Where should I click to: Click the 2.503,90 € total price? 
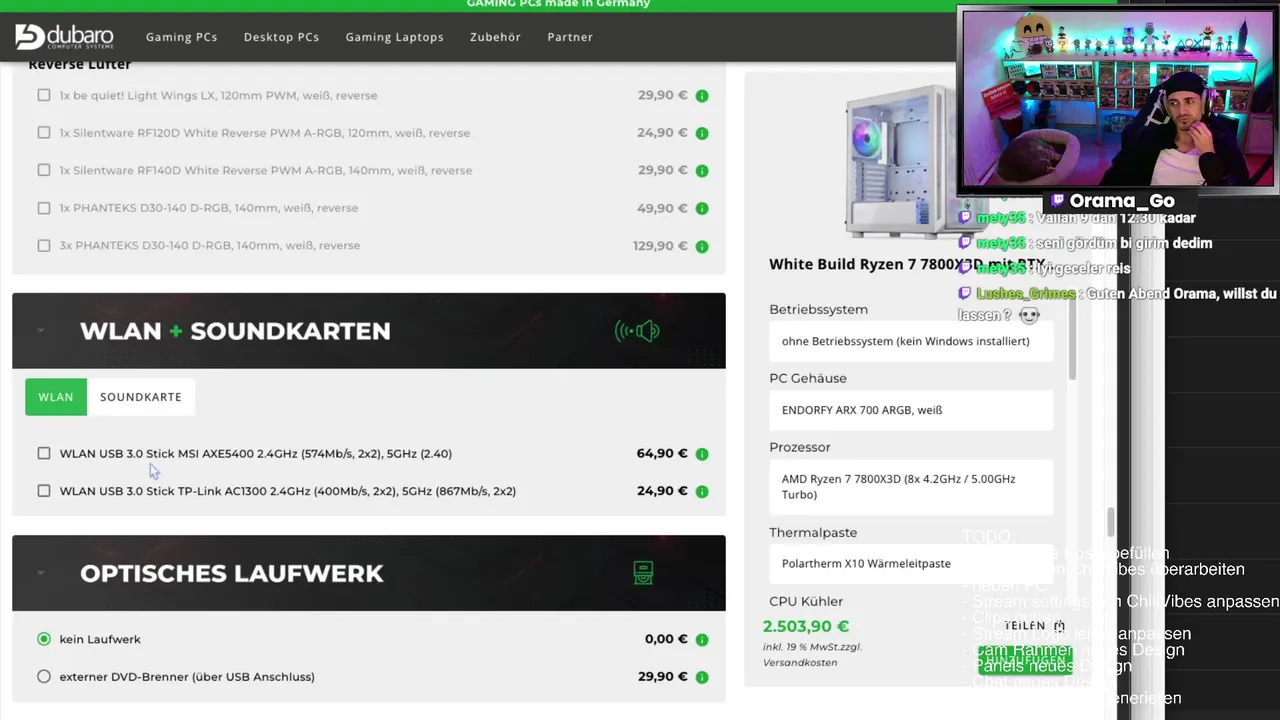806,627
